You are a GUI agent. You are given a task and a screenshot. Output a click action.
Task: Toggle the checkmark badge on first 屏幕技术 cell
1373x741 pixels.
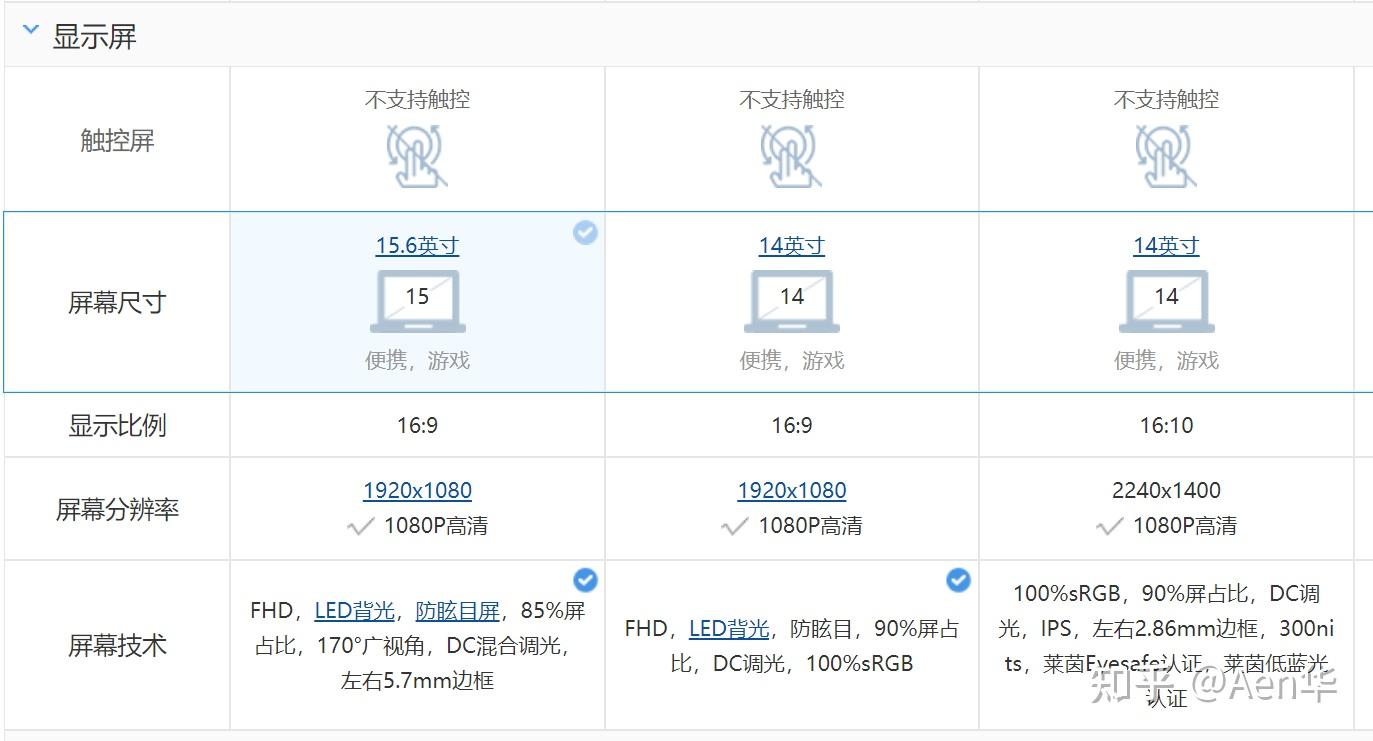pos(585,580)
